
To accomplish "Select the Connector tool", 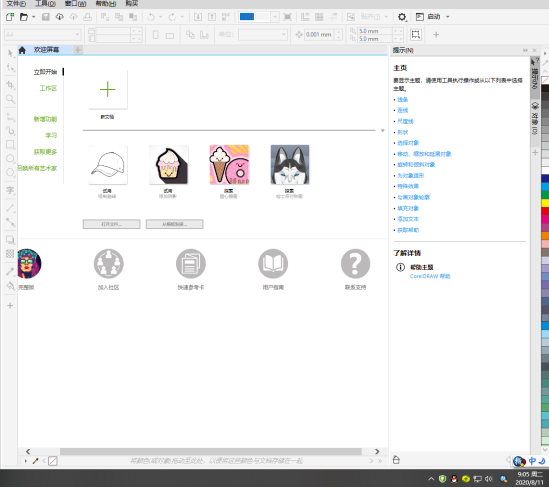I will [10, 222].
